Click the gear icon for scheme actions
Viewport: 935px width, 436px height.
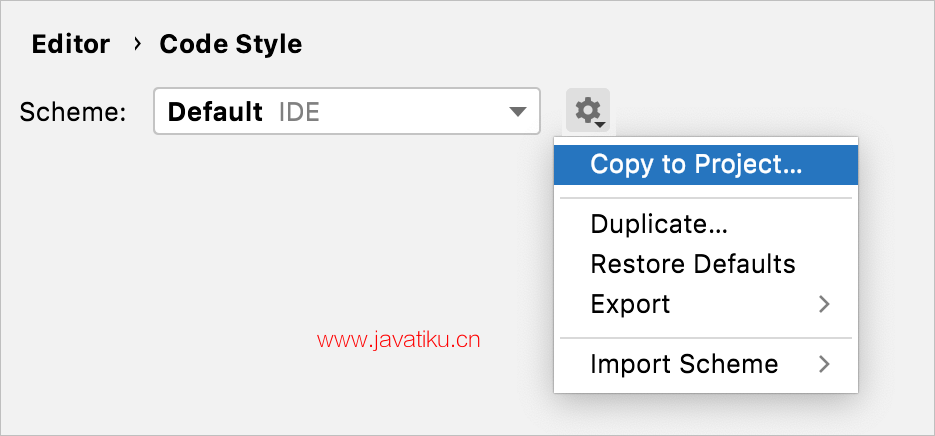(x=587, y=110)
